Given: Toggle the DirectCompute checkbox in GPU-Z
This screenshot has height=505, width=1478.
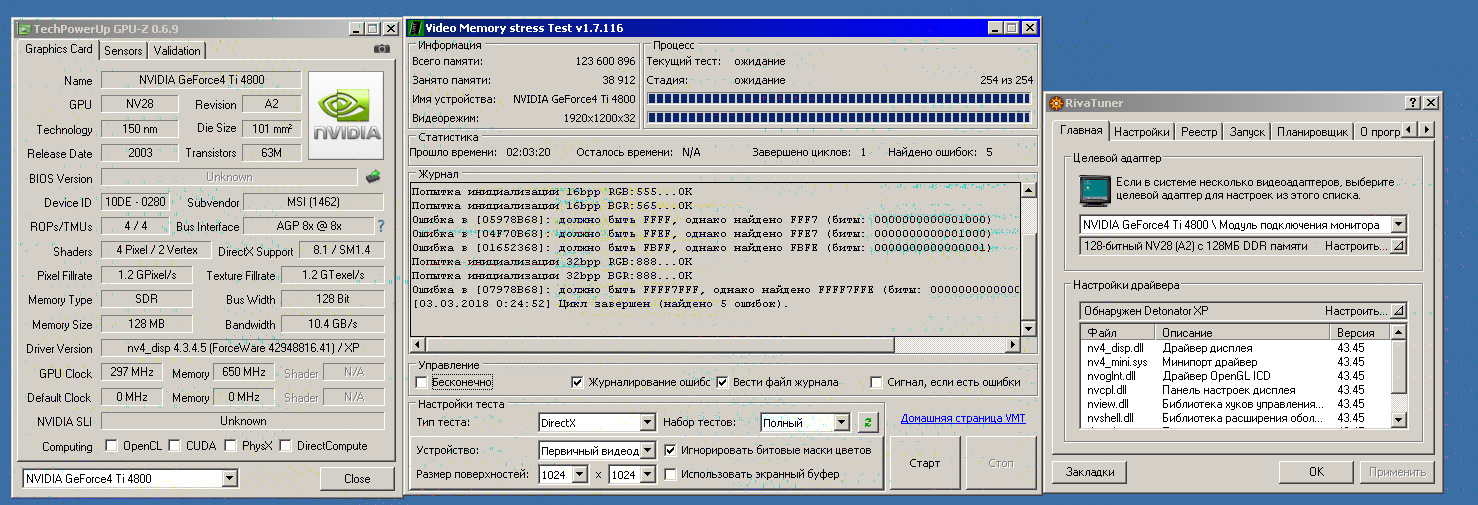Looking at the screenshot, I should [x=285, y=446].
